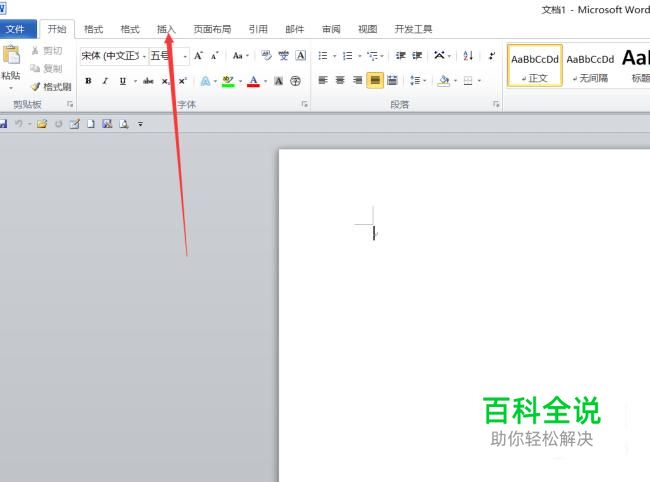The width and height of the screenshot is (650, 482).
Task: Open the Font (字体) dialog launcher
Action: coord(305,104)
